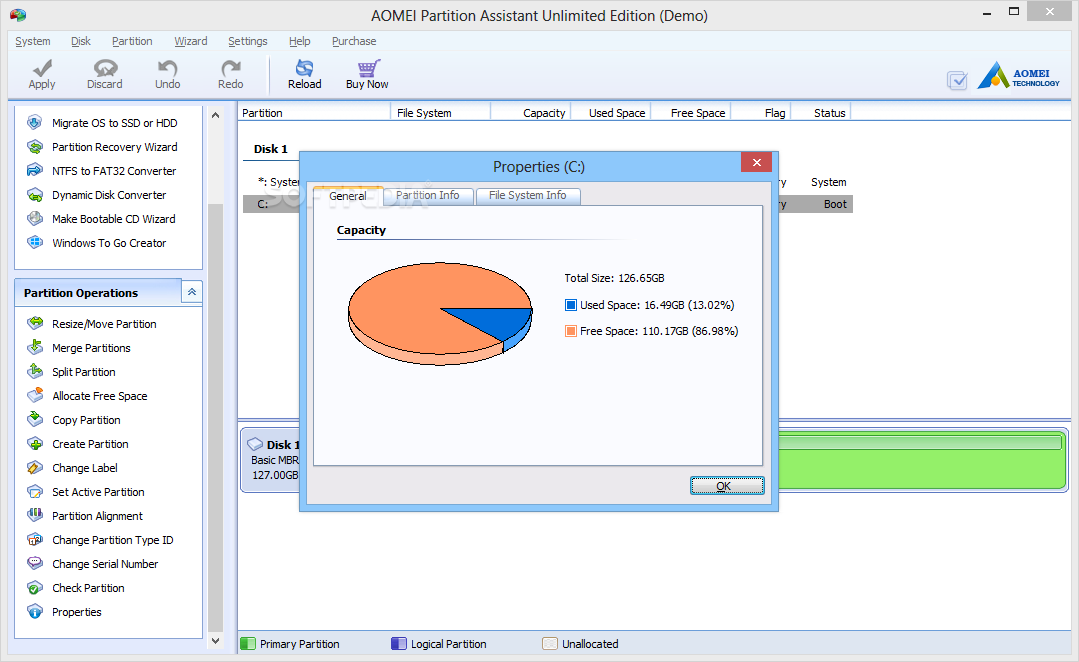Screen dimensions: 1079x662
Task: Click the sidebar scroll down arrow
Action: 215,641
